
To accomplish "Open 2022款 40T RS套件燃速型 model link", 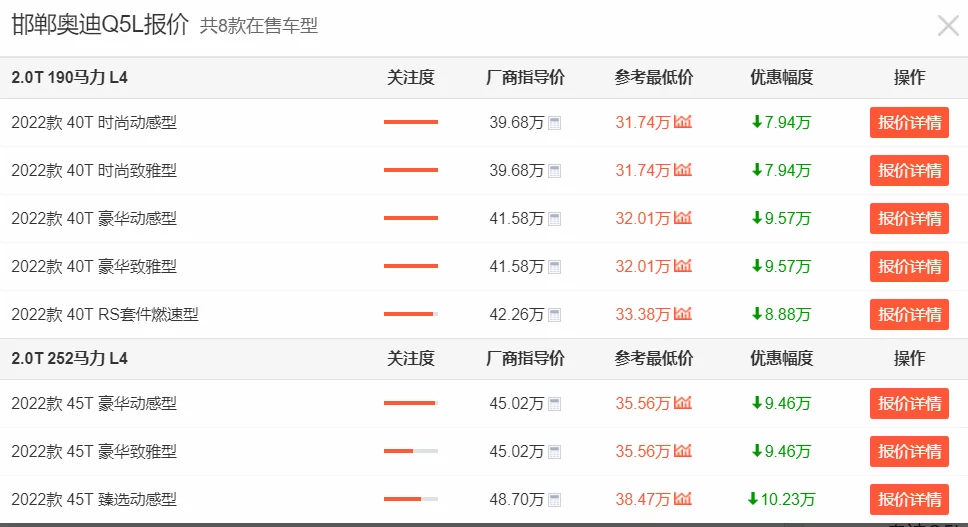I will 105,315.
